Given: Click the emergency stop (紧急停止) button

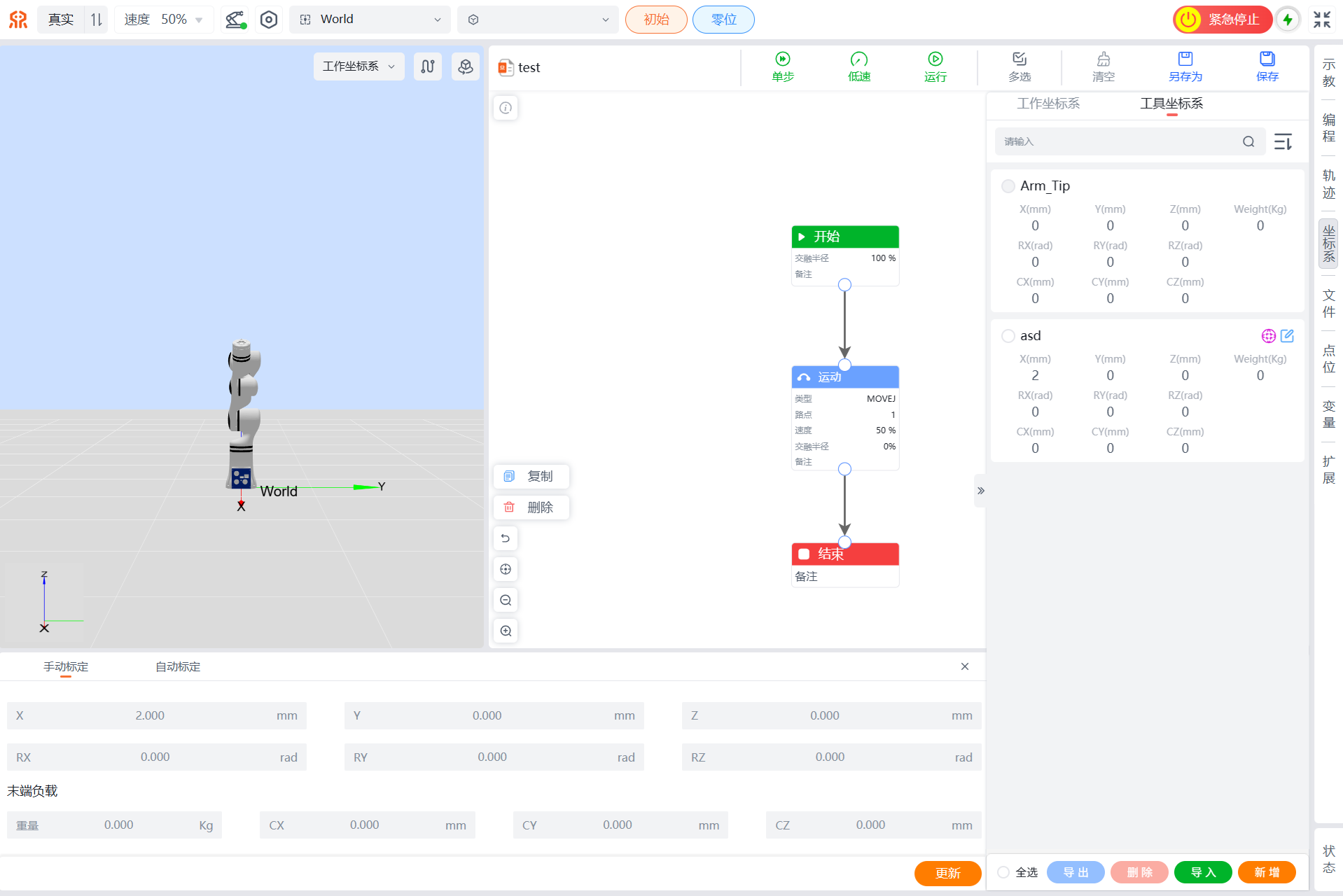Looking at the screenshot, I should [1222, 20].
